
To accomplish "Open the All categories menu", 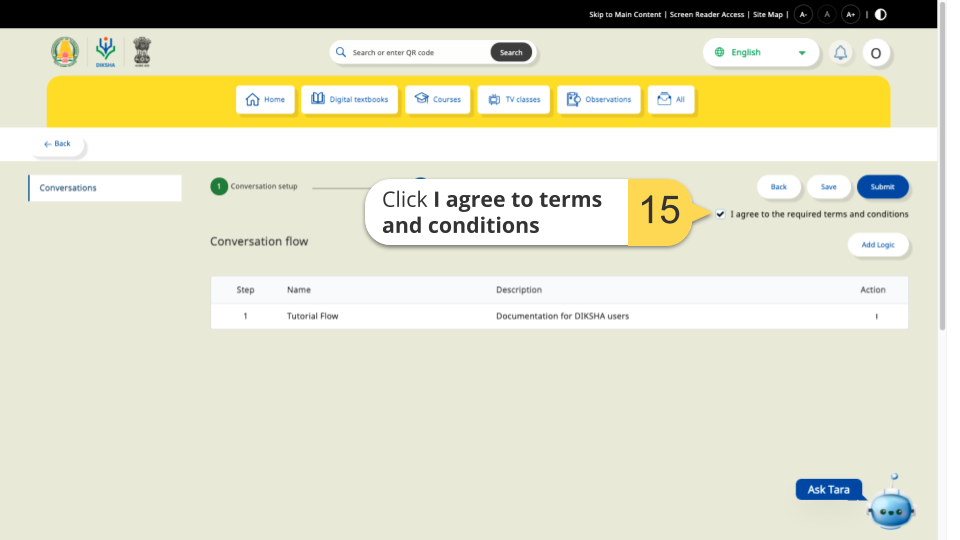I will click(x=671, y=100).
